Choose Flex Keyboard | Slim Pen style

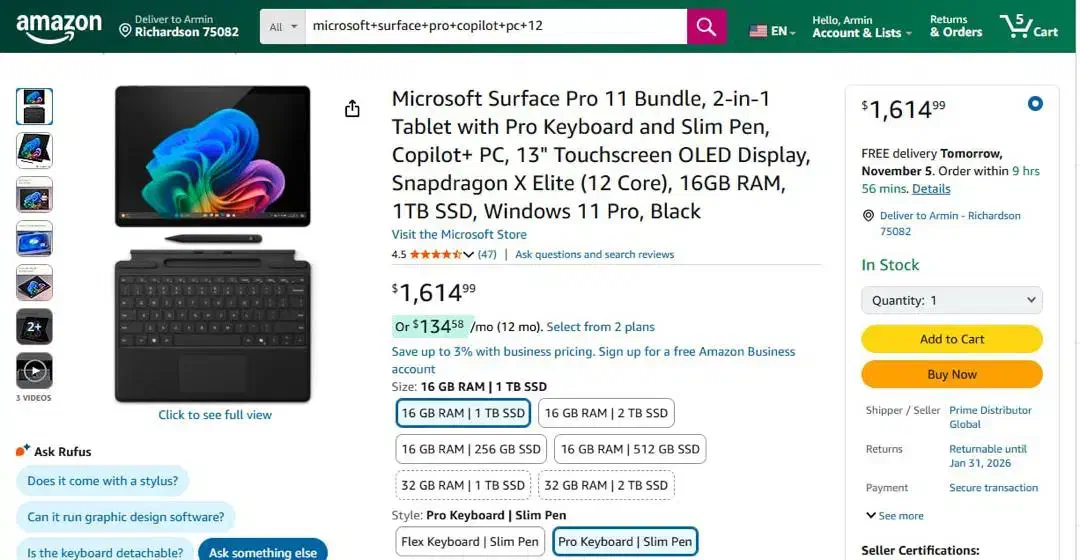tap(470, 542)
